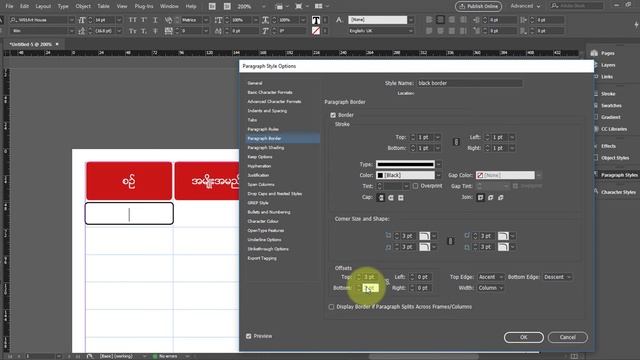Click top-right corner shape icon
Screen dimensions: 640x360
pyautogui.click(x=503, y=236)
